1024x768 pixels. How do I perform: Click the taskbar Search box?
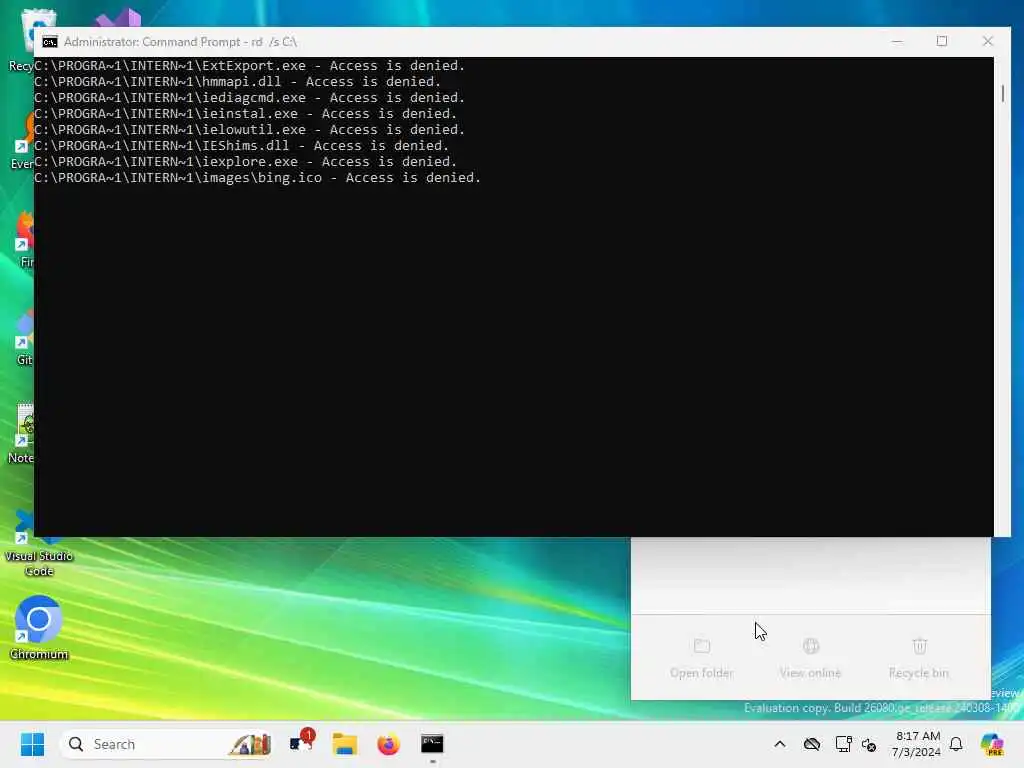[167, 744]
